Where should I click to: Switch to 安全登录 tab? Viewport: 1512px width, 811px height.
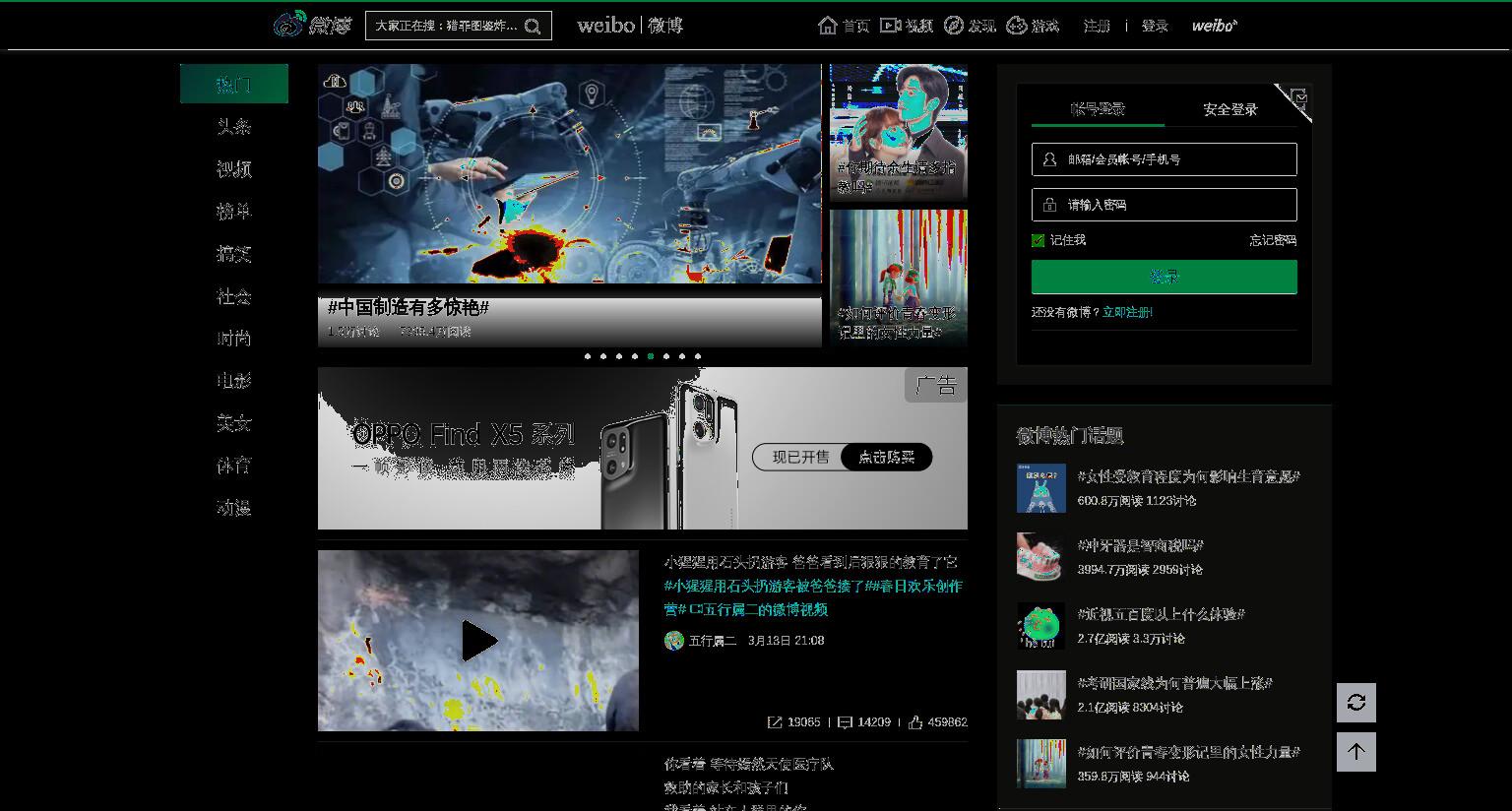click(x=1230, y=109)
